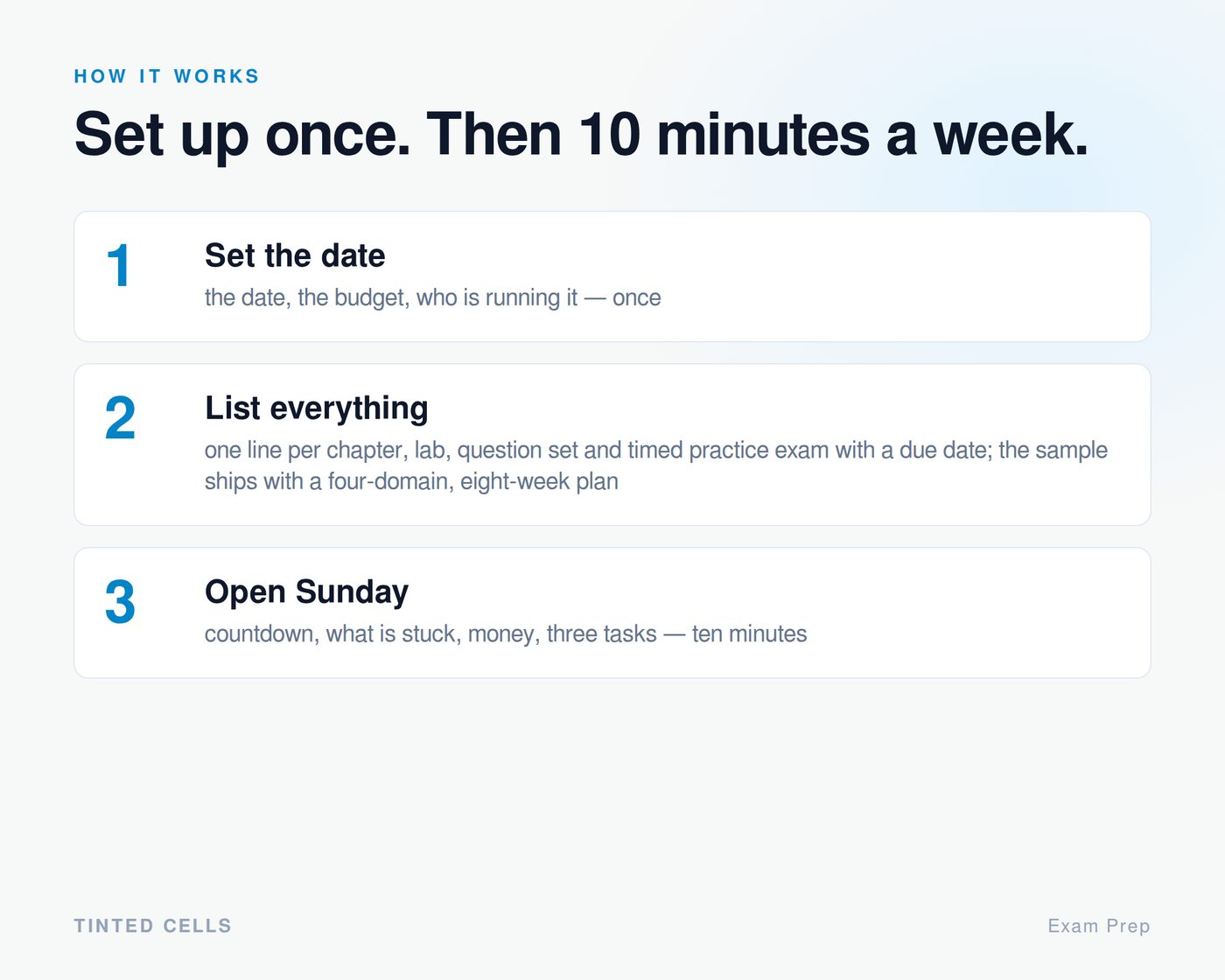The height and width of the screenshot is (980, 1225).
Task: Click the blue step number 3
Action: coord(120,602)
